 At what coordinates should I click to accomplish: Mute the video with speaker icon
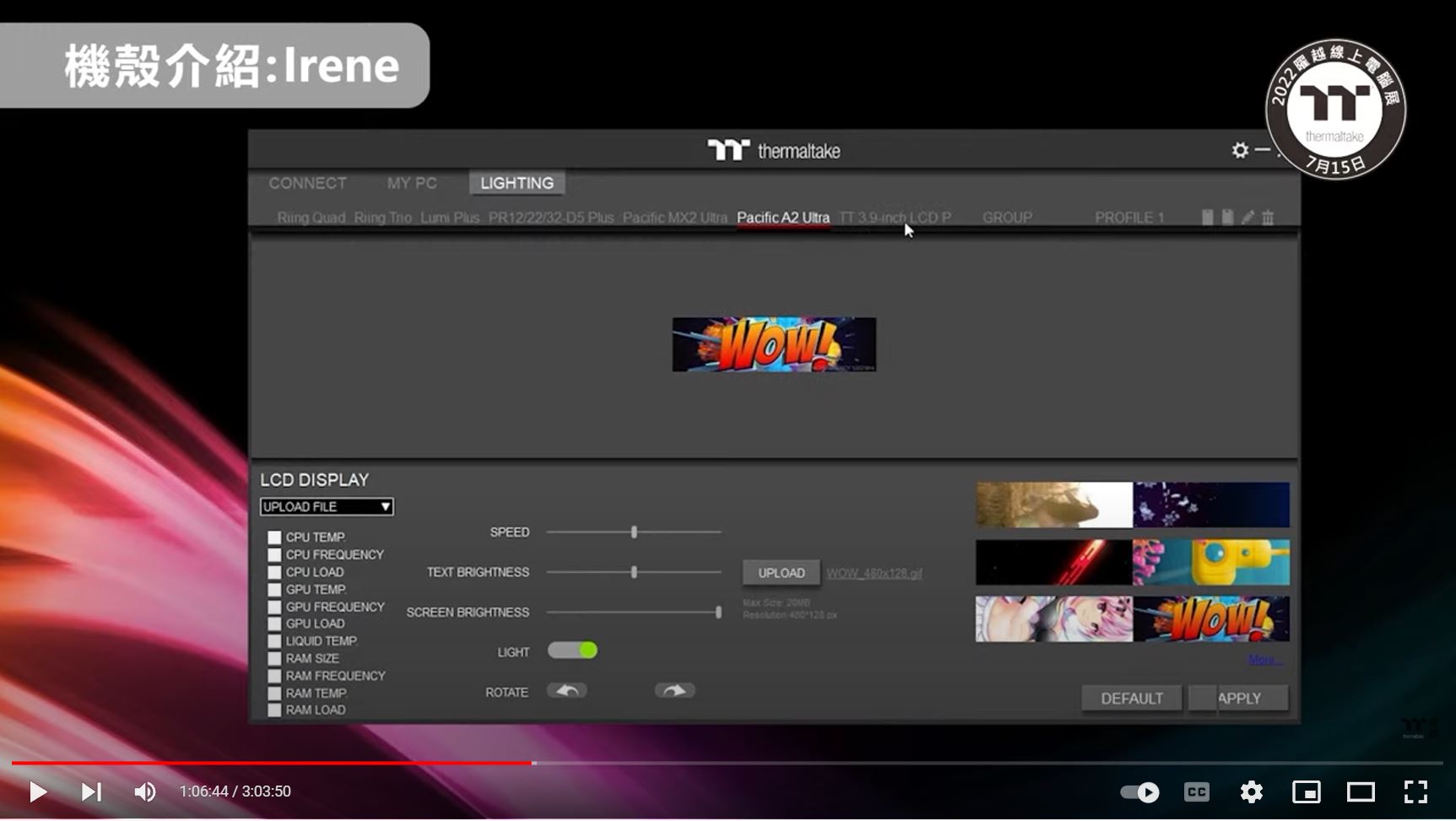144,791
